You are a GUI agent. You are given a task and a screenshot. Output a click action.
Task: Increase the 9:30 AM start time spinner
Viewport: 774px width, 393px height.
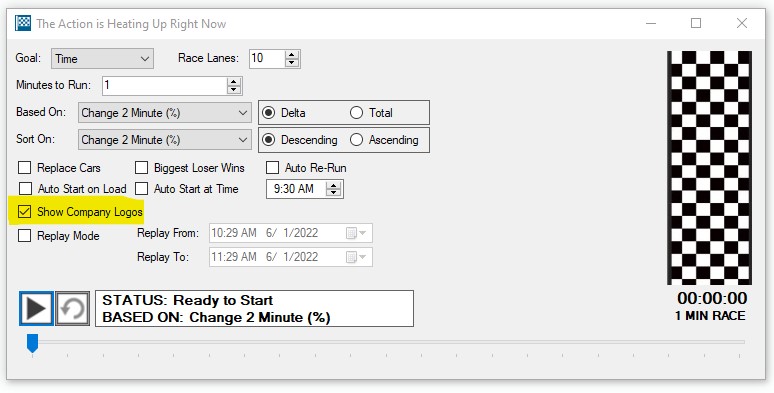pyautogui.click(x=334, y=186)
